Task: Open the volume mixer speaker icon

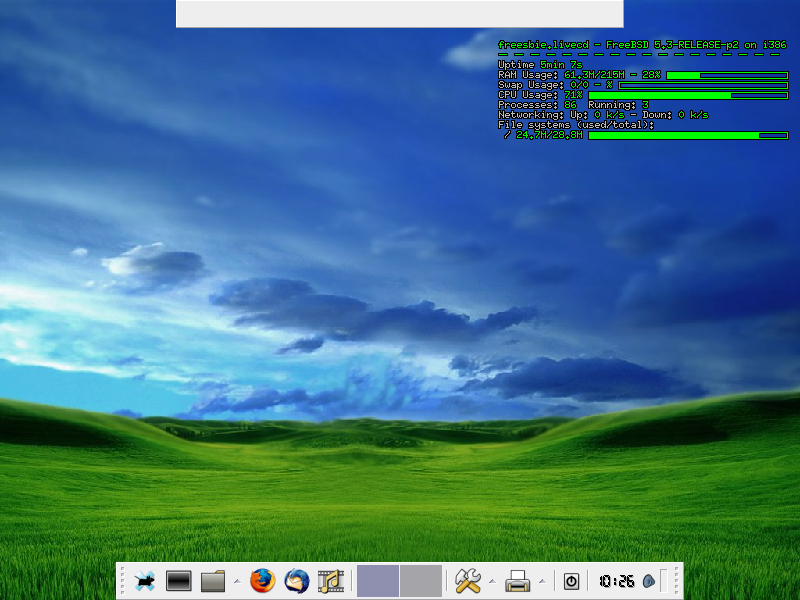Action: tap(648, 581)
